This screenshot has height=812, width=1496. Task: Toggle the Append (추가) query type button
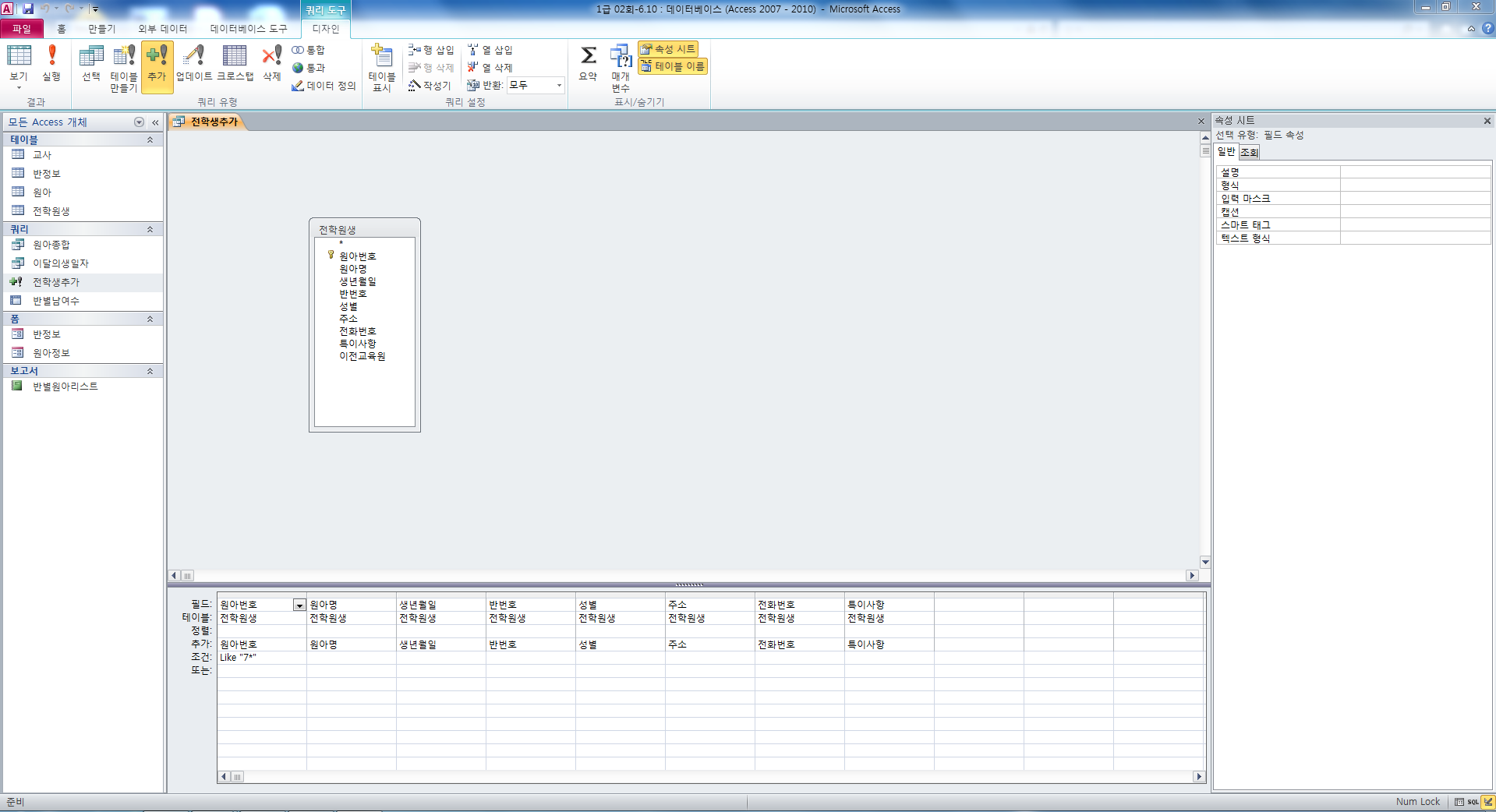pos(157,67)
